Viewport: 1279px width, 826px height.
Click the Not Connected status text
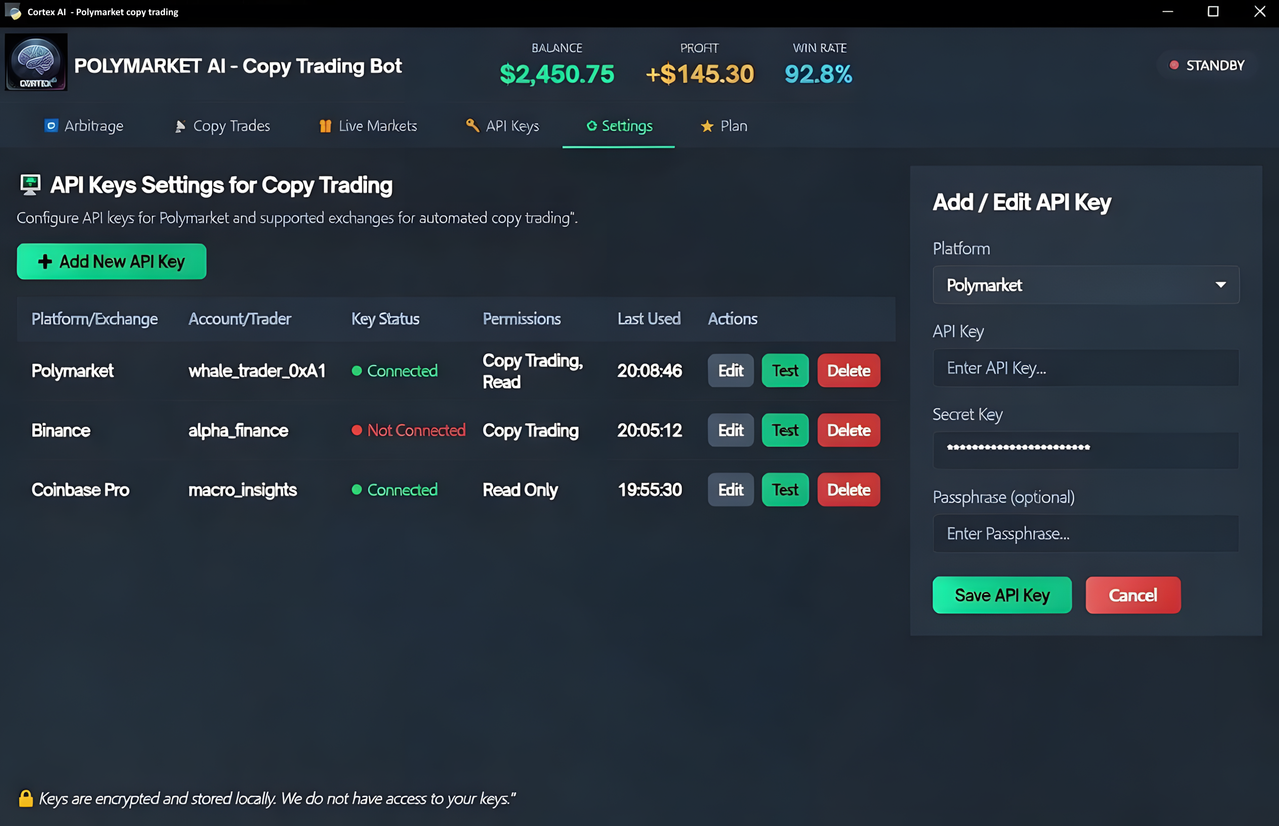click(x=416, y=431)
